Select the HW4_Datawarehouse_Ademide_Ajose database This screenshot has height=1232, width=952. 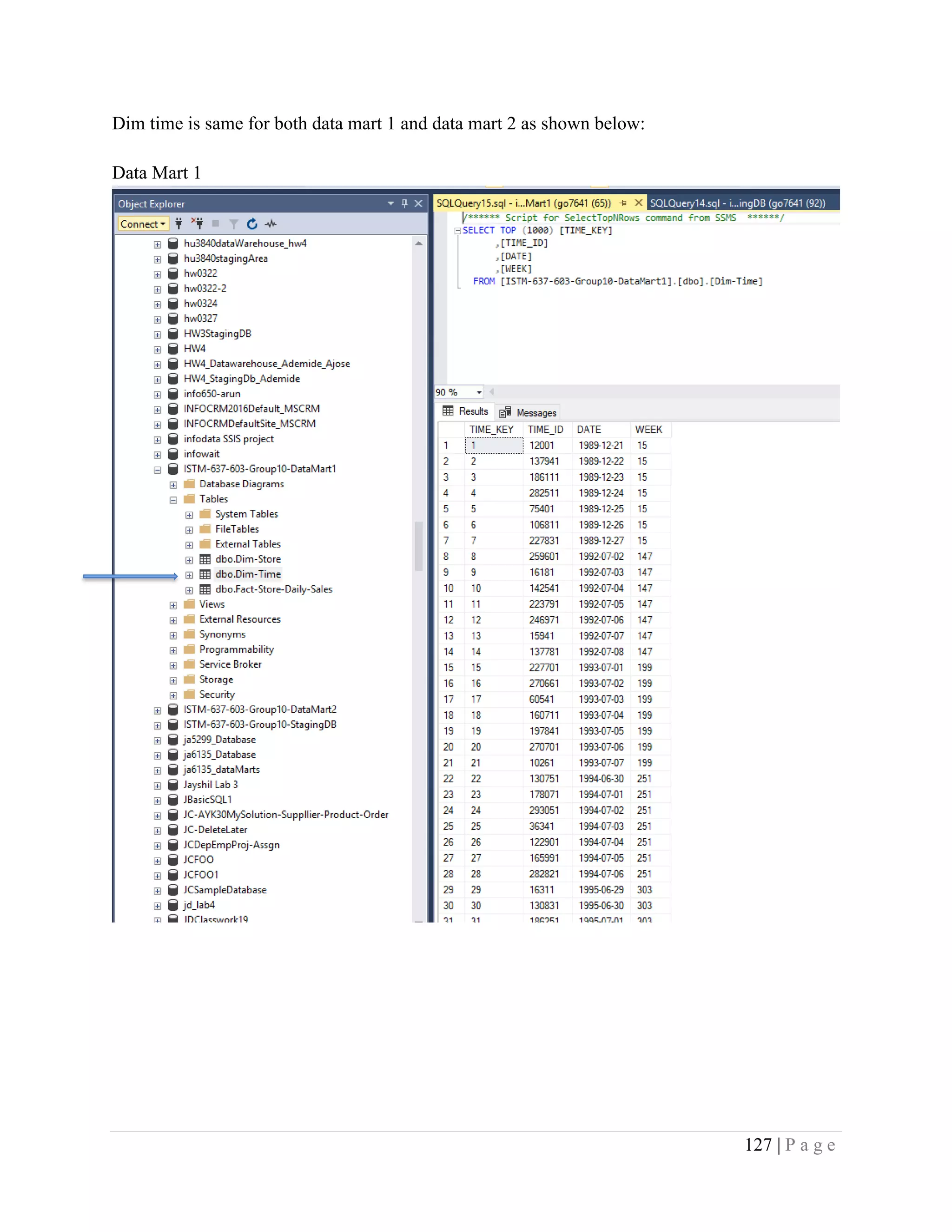pyautogui.click(x=267, y=364)
